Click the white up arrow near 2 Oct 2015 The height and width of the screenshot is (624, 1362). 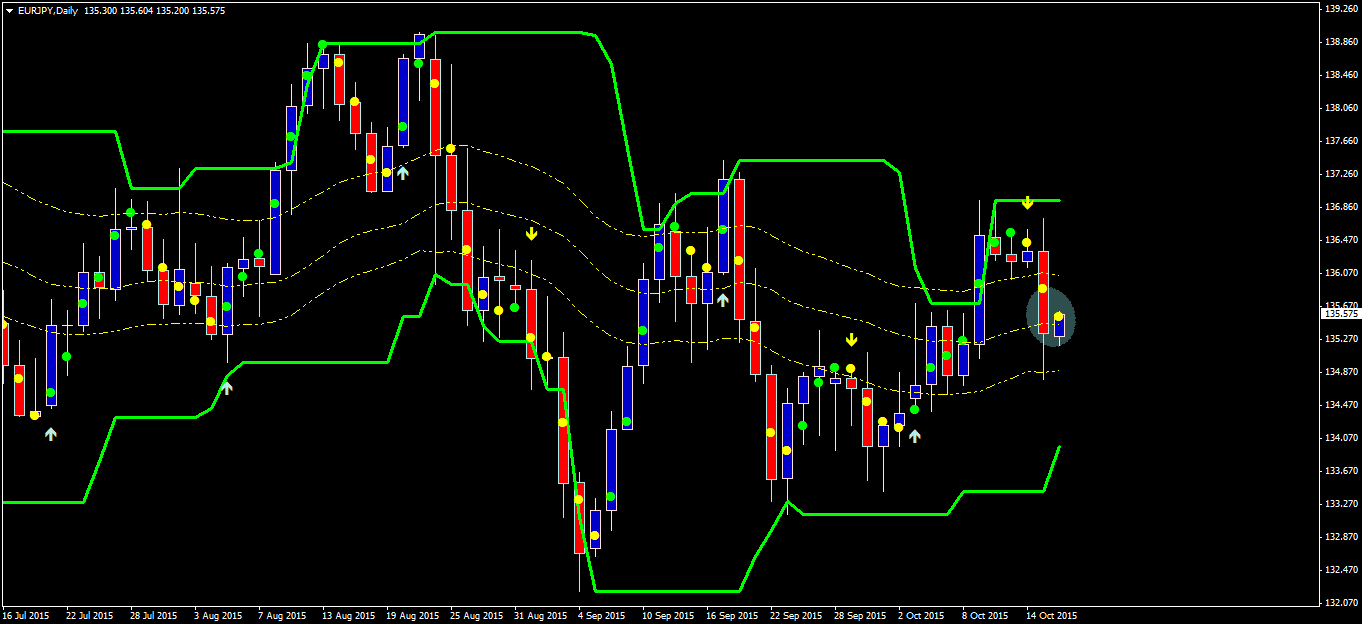pos(914,436)
